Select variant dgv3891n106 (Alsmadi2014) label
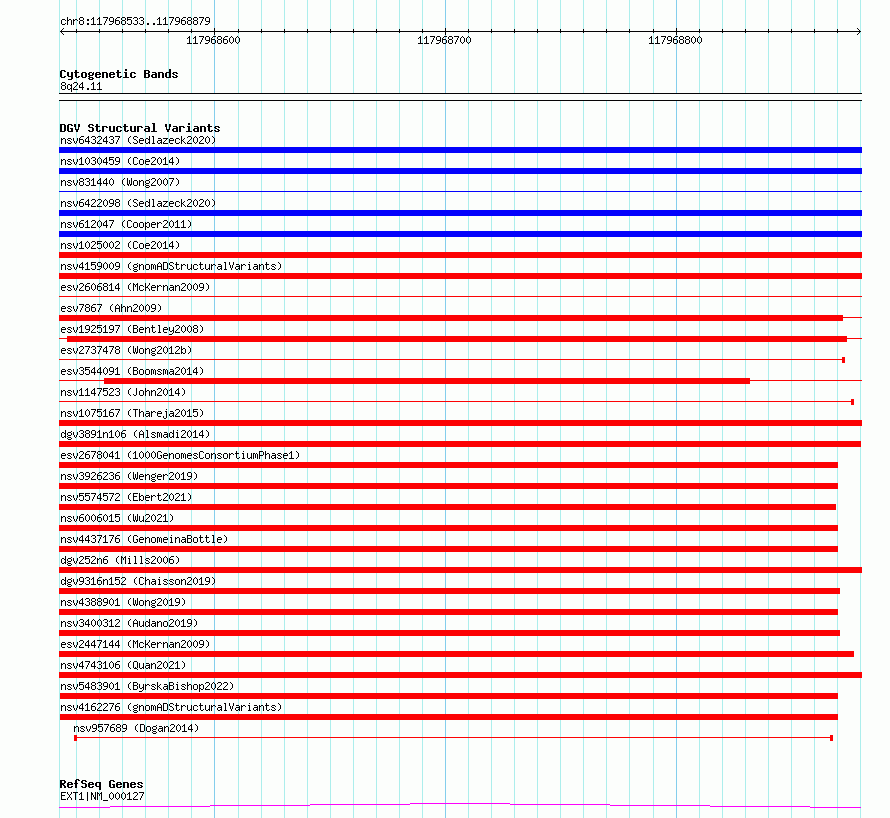Screen dimensions: 890x818 pyautogui.click(x=135, y=434)
